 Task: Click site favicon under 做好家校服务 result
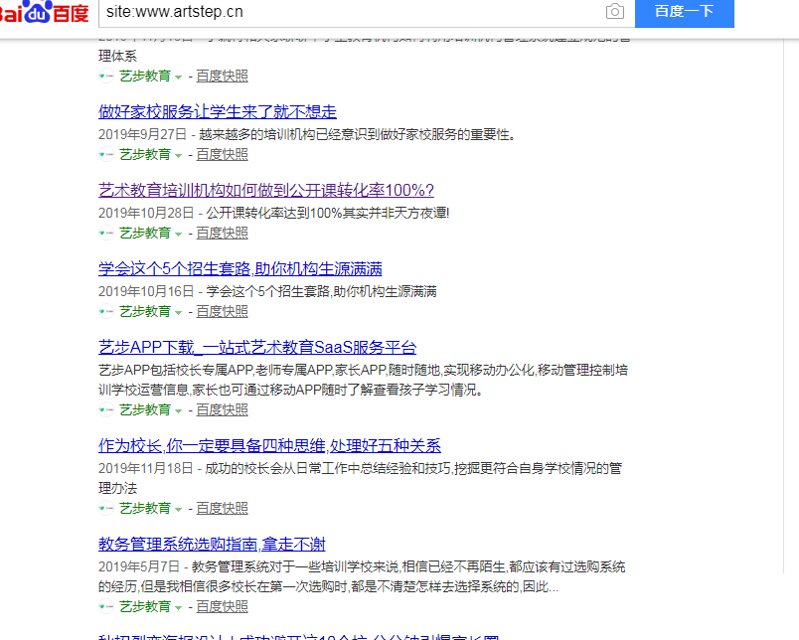(x=106, y=154)
